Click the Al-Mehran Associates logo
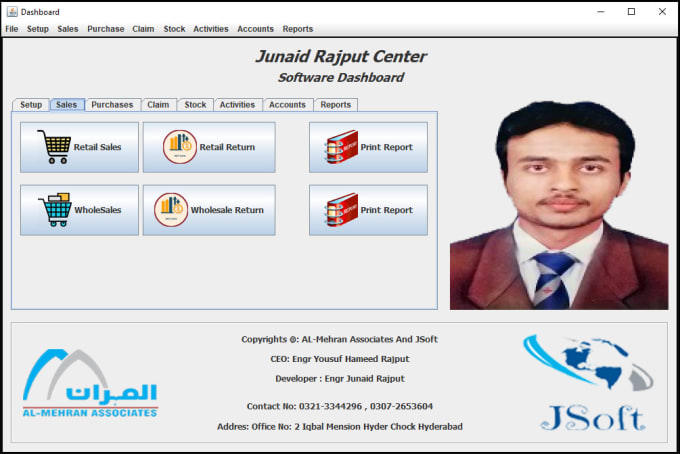Image resolution: width=680 pixels, height=454 pixels. (x=90, y=384)
